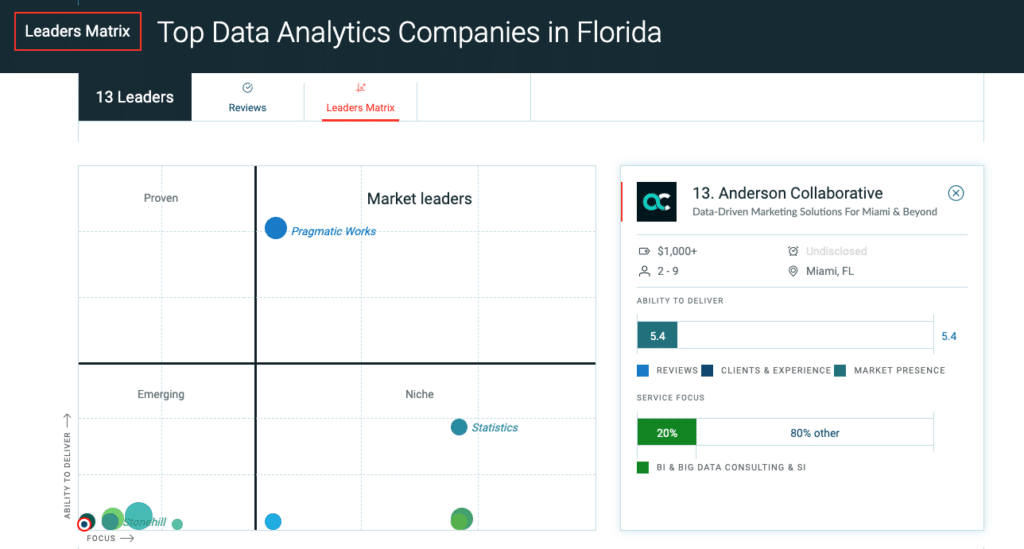Screen dimensions: 1024x549
Task: Click the red-ringed bubble on the focus axis
Action: (84, 524)
